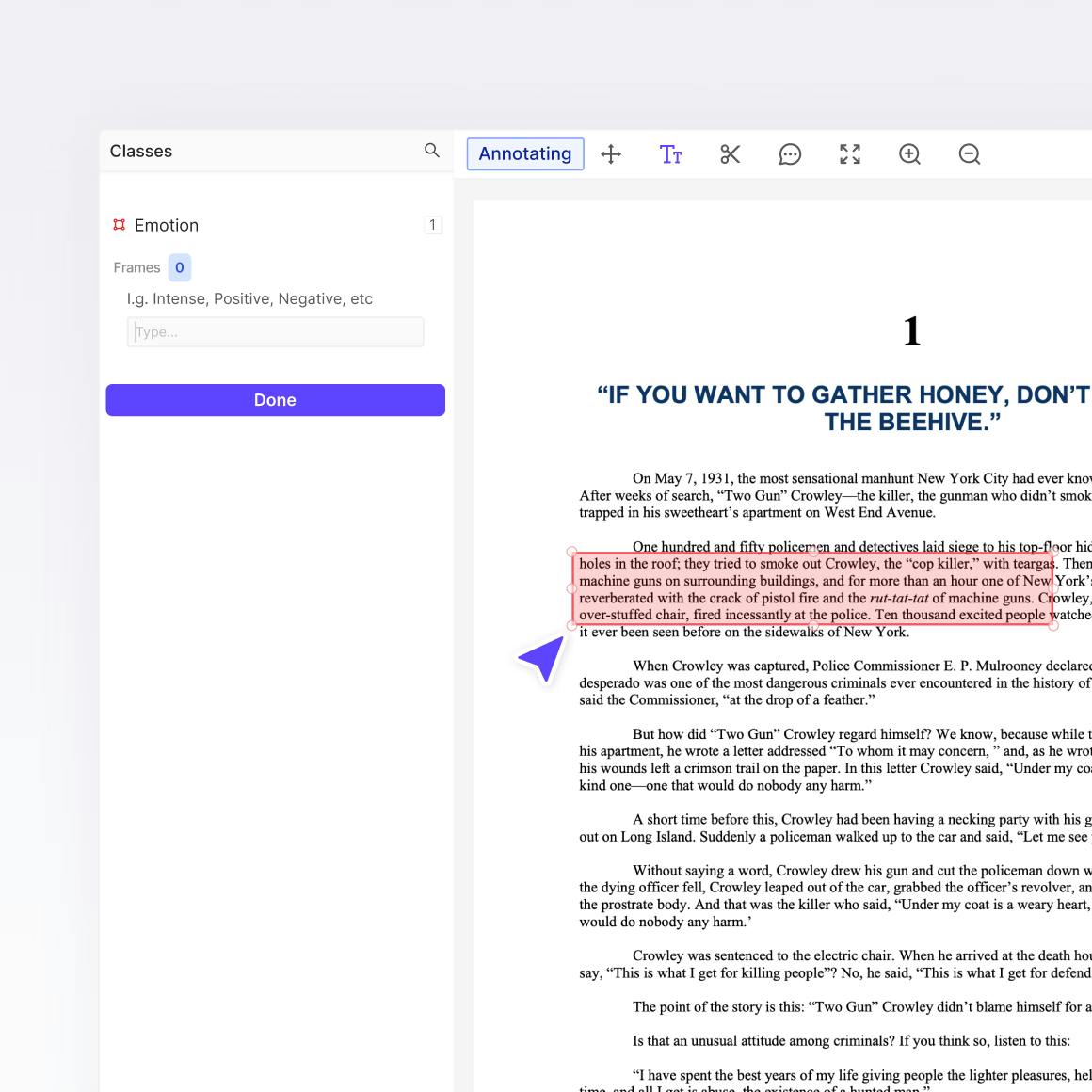Activate the text selection tool
This screenshot has height=1092, width=1092.
(670, 154)
